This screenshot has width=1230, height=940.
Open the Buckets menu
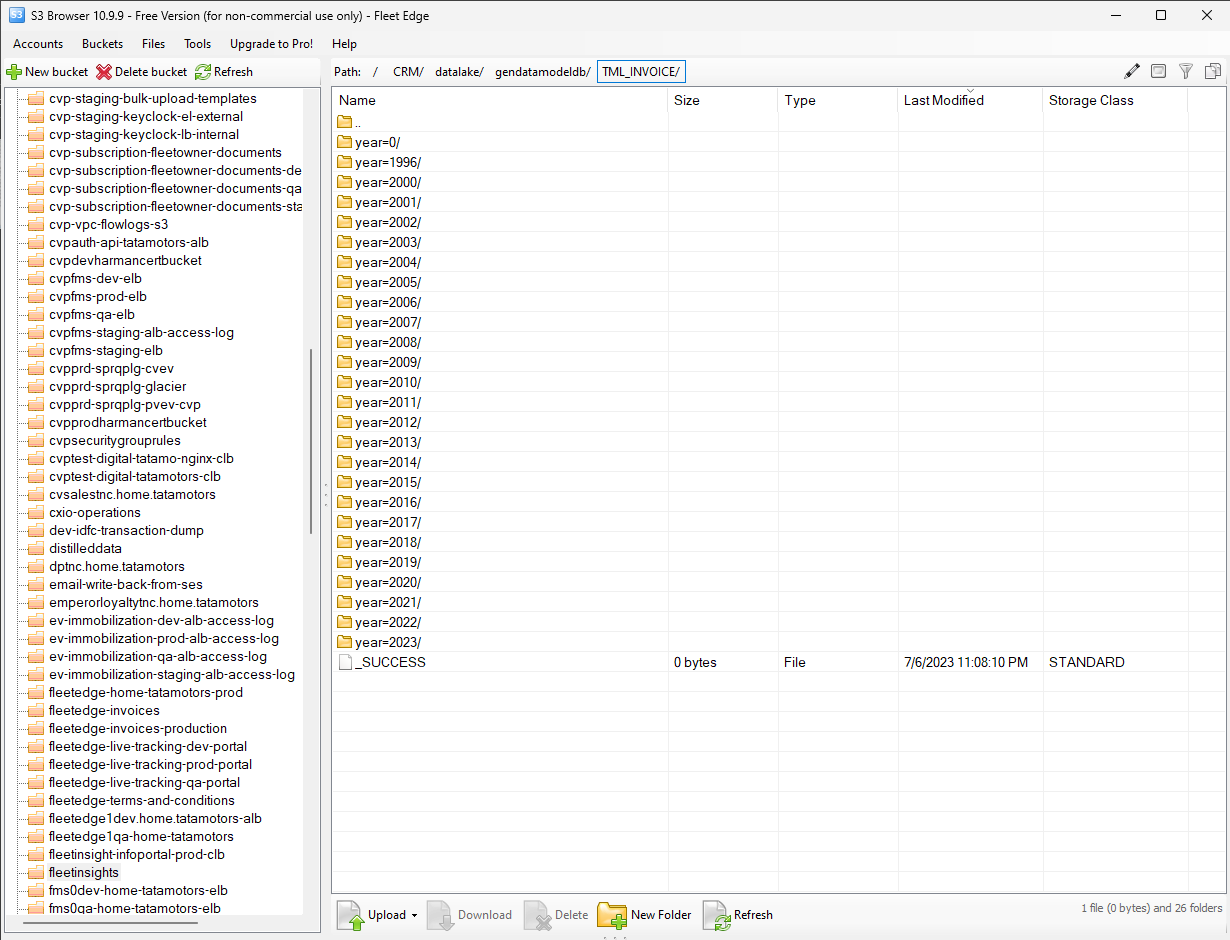102,44
